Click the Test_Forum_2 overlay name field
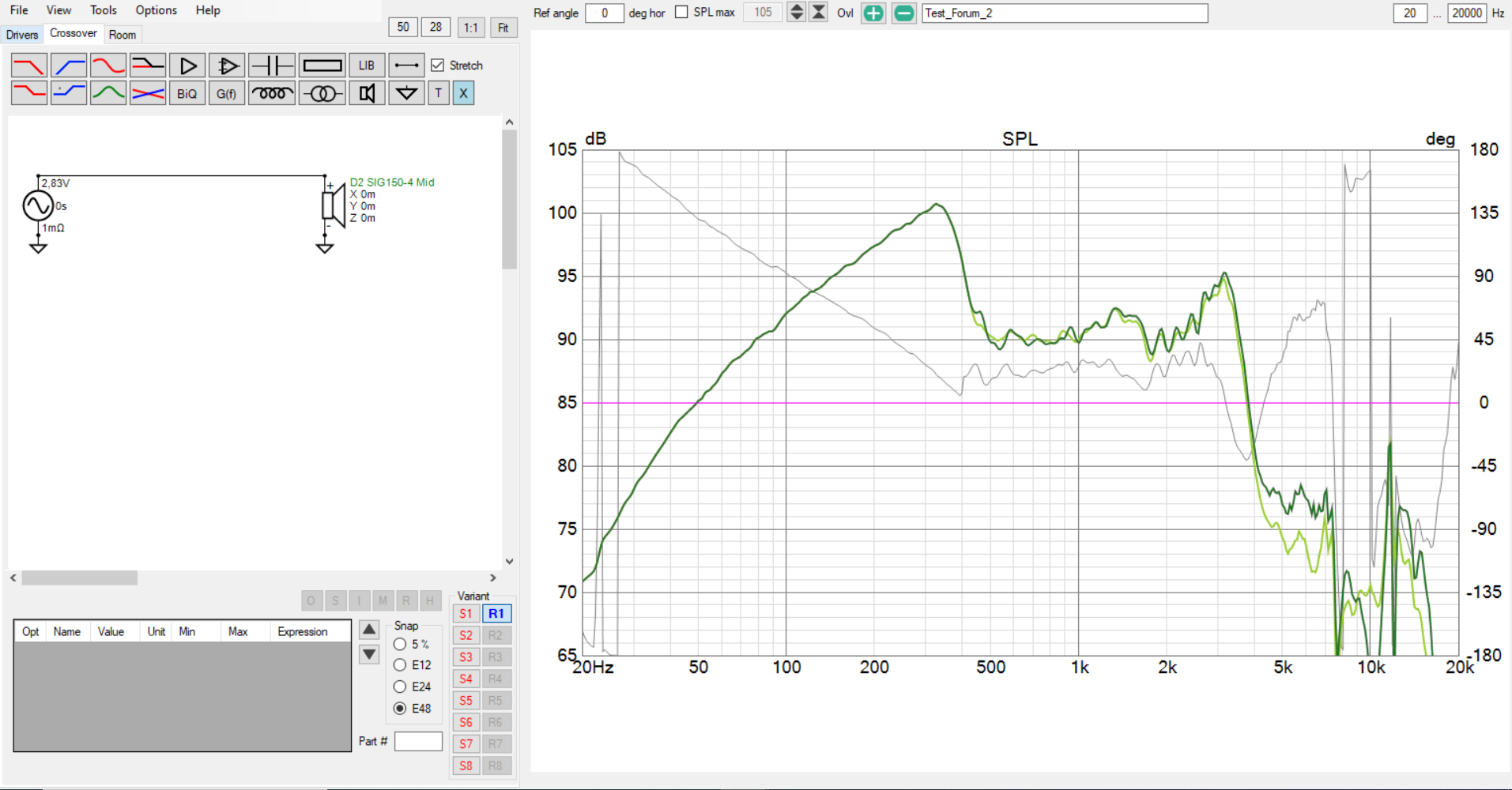 [x=1065, y=13]
